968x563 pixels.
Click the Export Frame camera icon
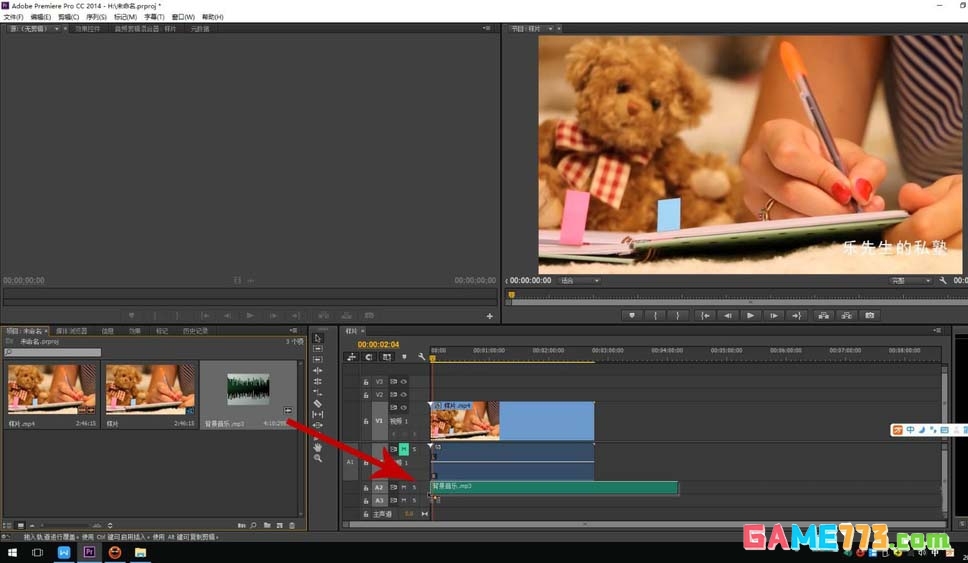870,315
